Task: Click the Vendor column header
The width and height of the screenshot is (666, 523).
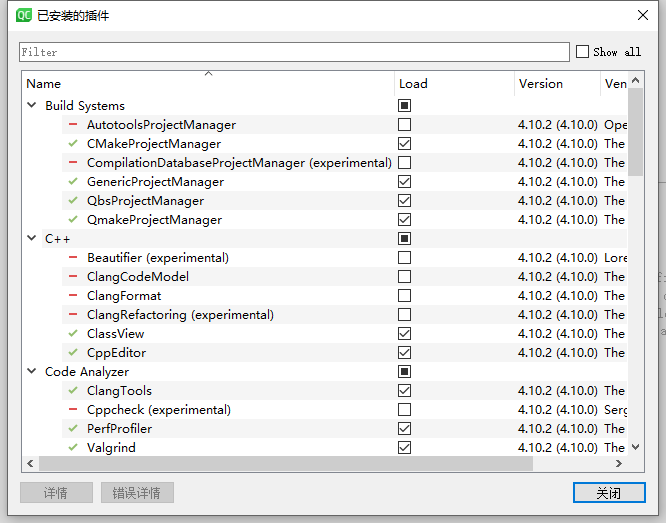Action: tap(614, 84)
